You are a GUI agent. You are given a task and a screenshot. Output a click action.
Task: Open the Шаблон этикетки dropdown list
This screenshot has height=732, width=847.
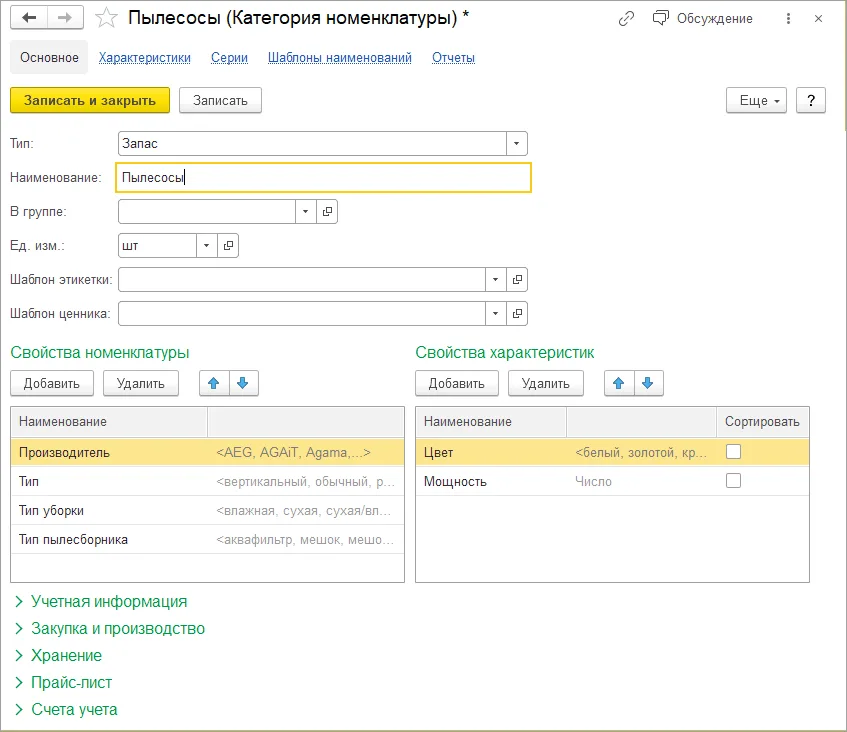pyautogui.click(x=495, y=280)
